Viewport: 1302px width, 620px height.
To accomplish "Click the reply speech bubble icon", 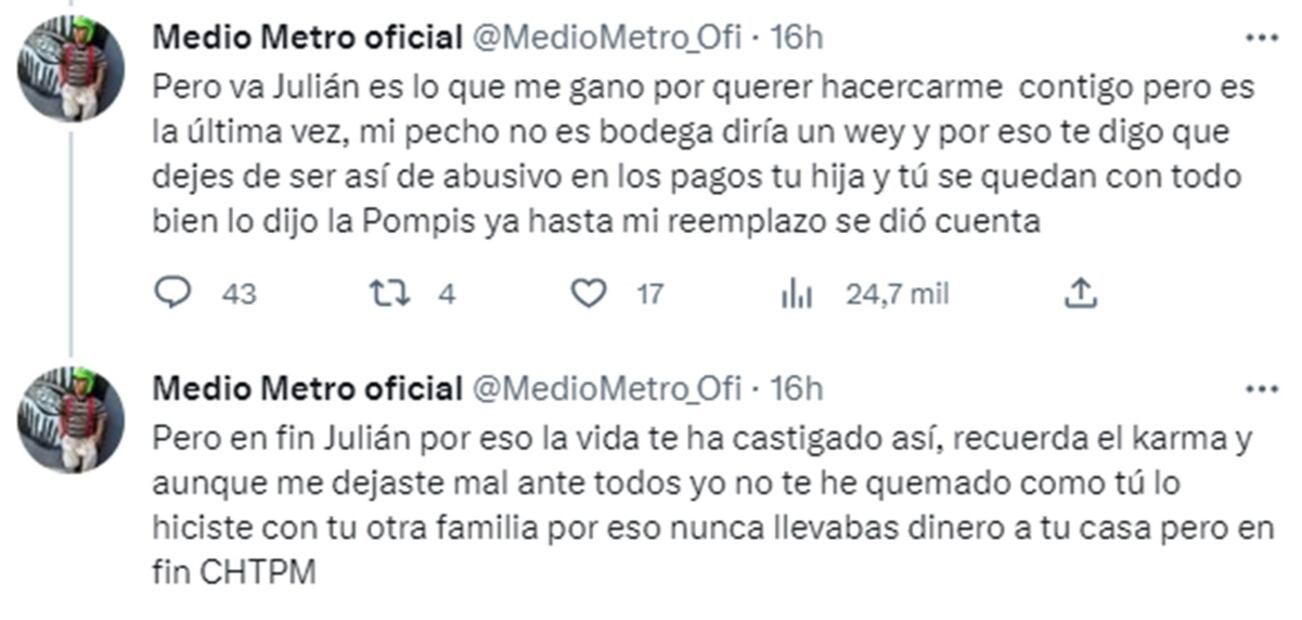I will tap(174, 293).
